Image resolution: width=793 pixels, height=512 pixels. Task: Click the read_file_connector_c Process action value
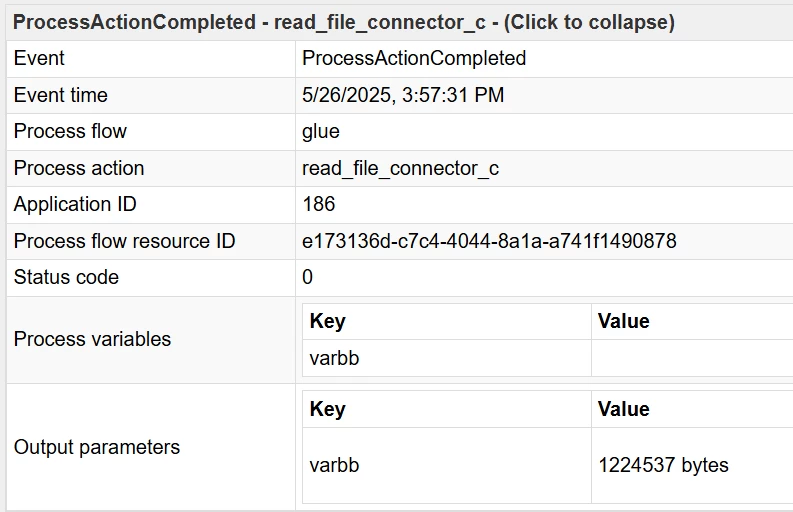[x=400, y=168]
